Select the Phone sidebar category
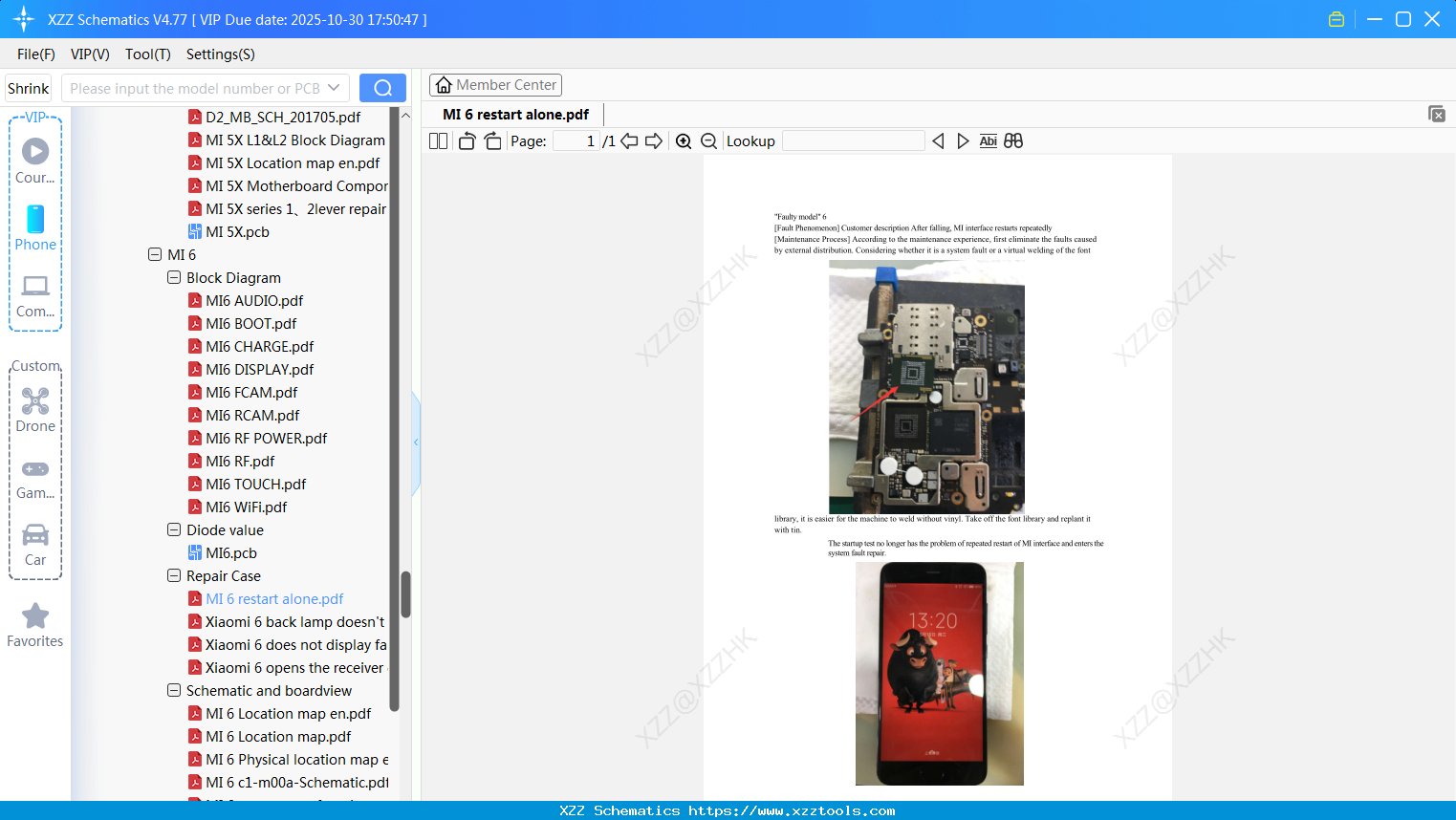 click(x=35, y=227)
